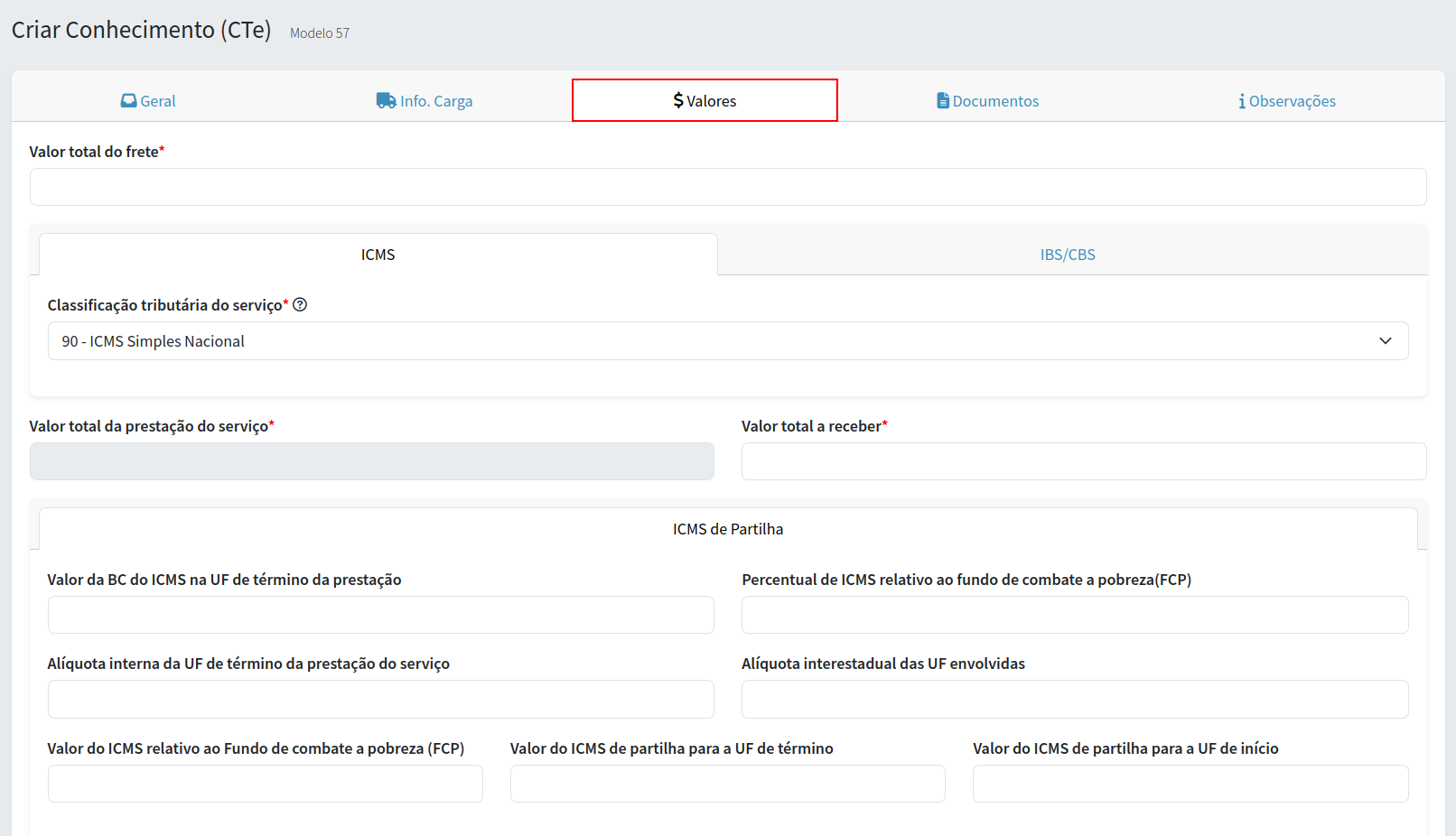This screenshot has width=1456, height=836.
Task: Select Alíquota interna da UF de término field
Action: [380, 700]
